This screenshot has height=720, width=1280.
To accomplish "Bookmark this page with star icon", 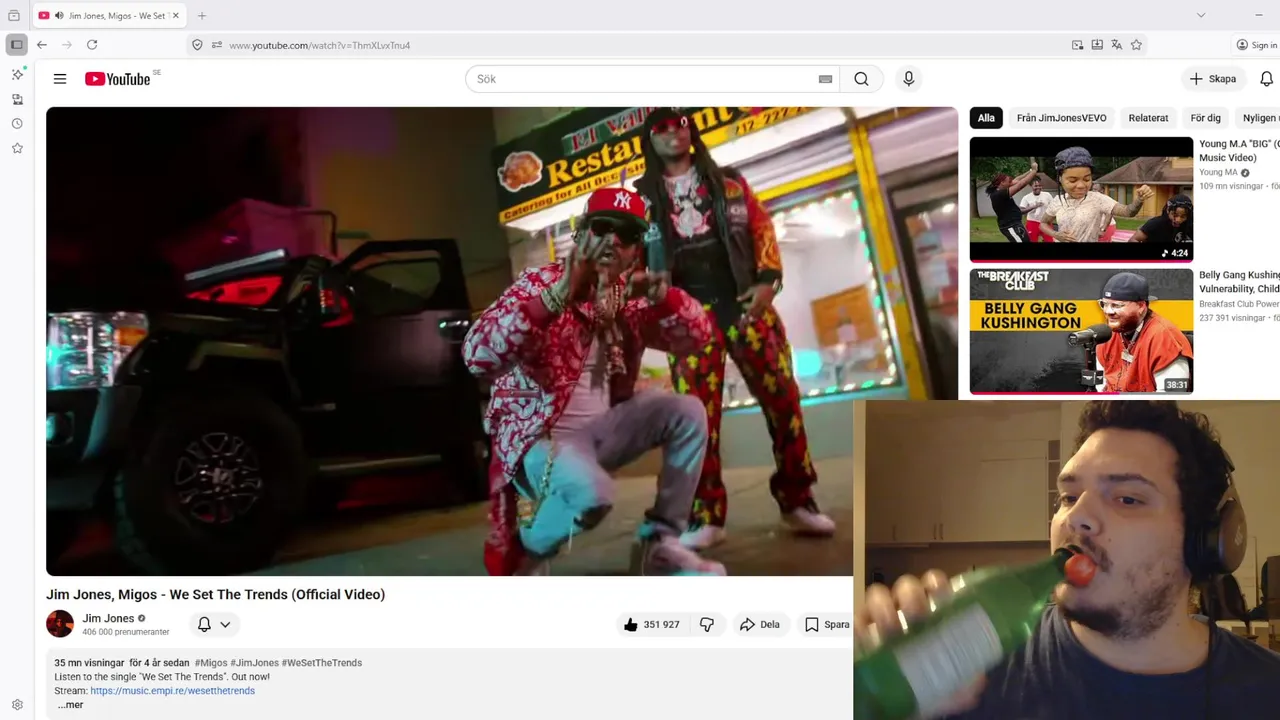I will [x=1136, y=45].
